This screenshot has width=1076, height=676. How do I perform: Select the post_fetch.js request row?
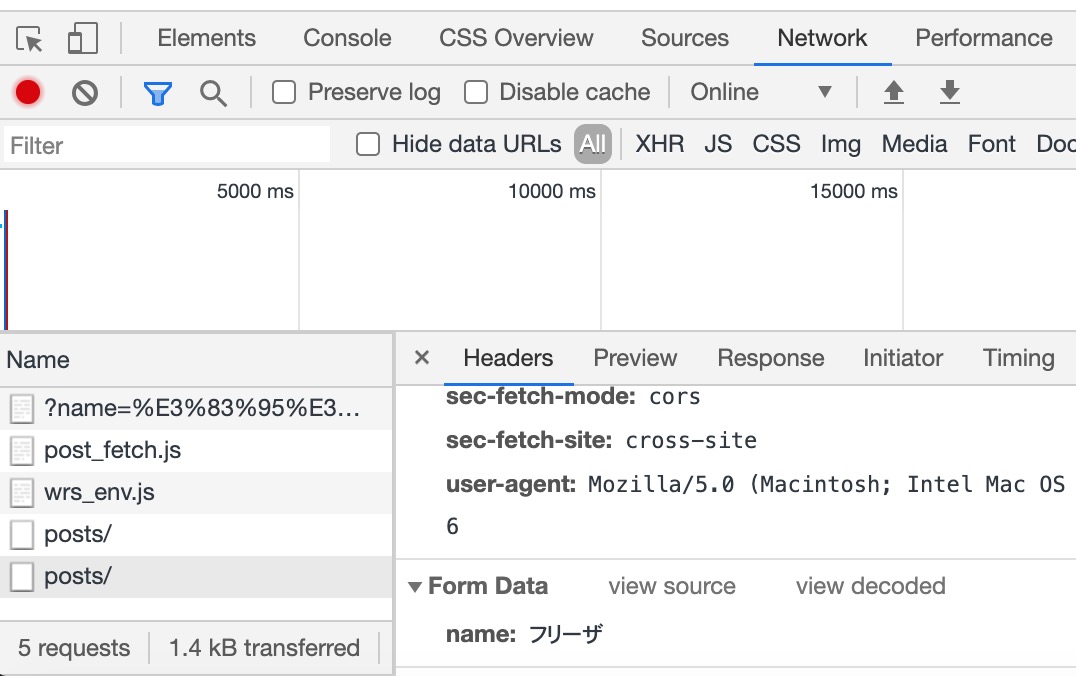pos(196,451)
